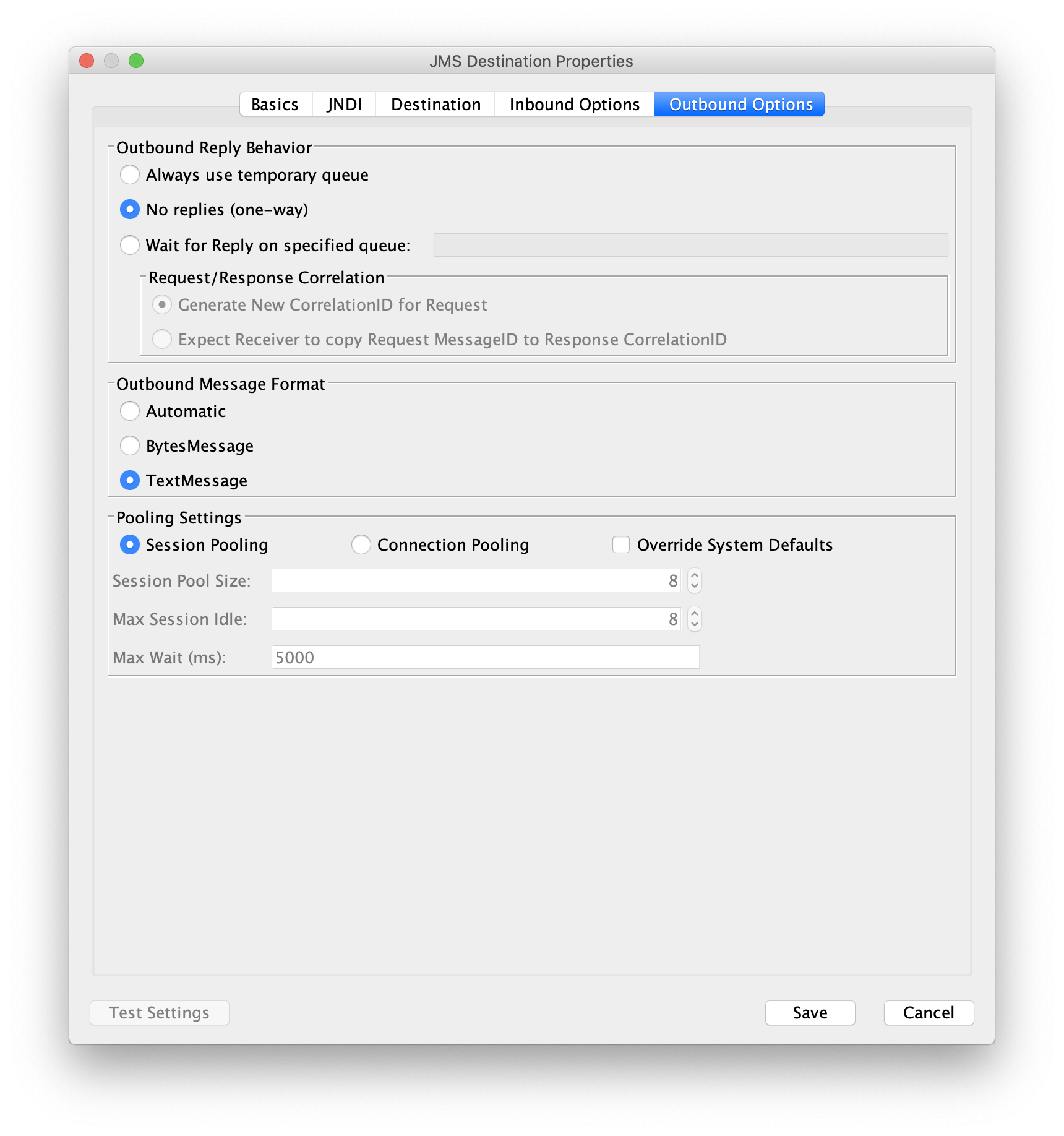Select the Outbound Options tab
Viewport: 1064px width, 1136px height.
[740, 104]
